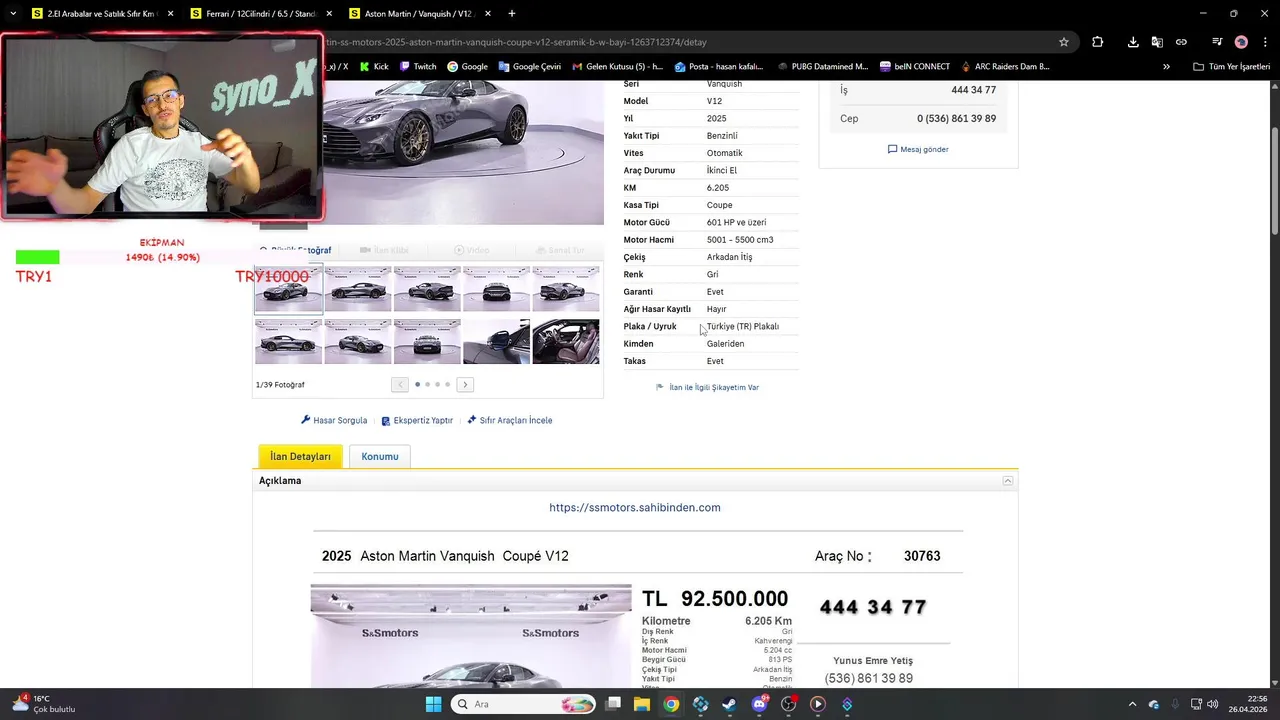This screenshot has height=720, width=1280.
Task: Open the side-view second thumbnail in top row
Action: click(357, 289)
